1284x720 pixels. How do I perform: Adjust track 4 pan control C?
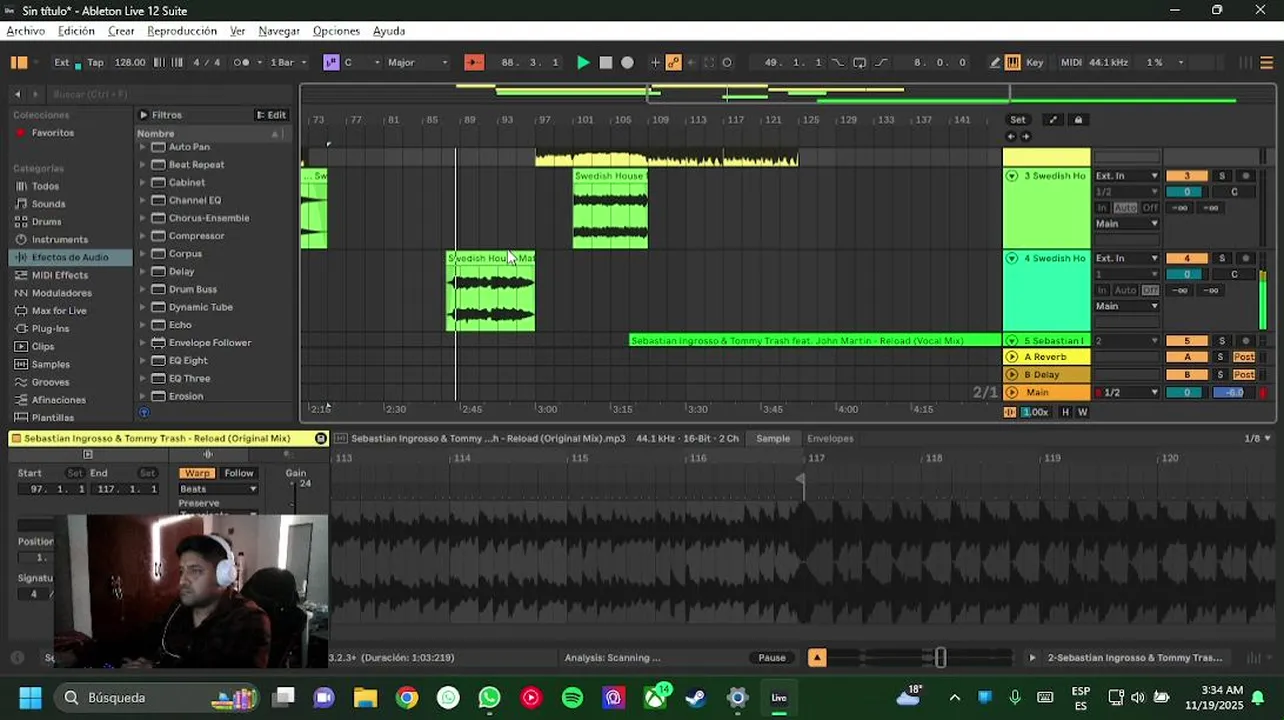(x=1234, y=274)
